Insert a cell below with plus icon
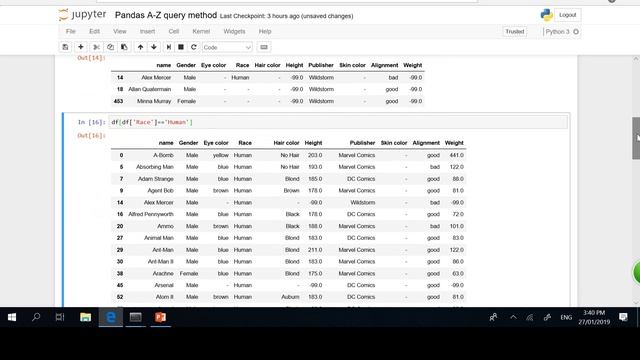640x360 pixels. (x=81, y=47)
